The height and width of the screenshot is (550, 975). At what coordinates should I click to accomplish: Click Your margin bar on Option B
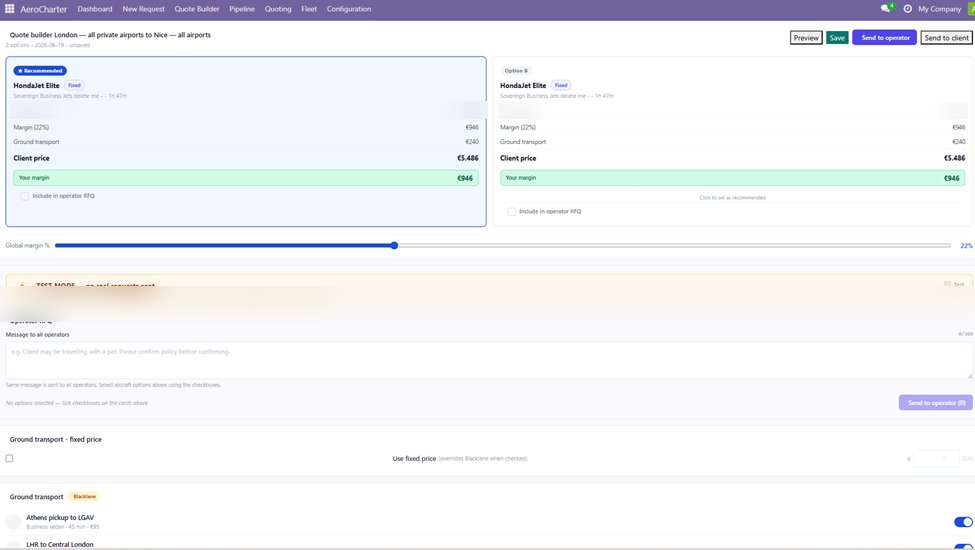(x=732, y=178)
